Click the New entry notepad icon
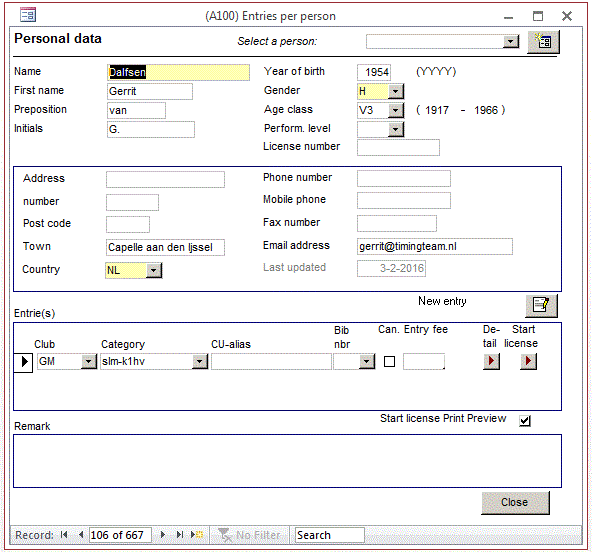 [x=541, y=305]
